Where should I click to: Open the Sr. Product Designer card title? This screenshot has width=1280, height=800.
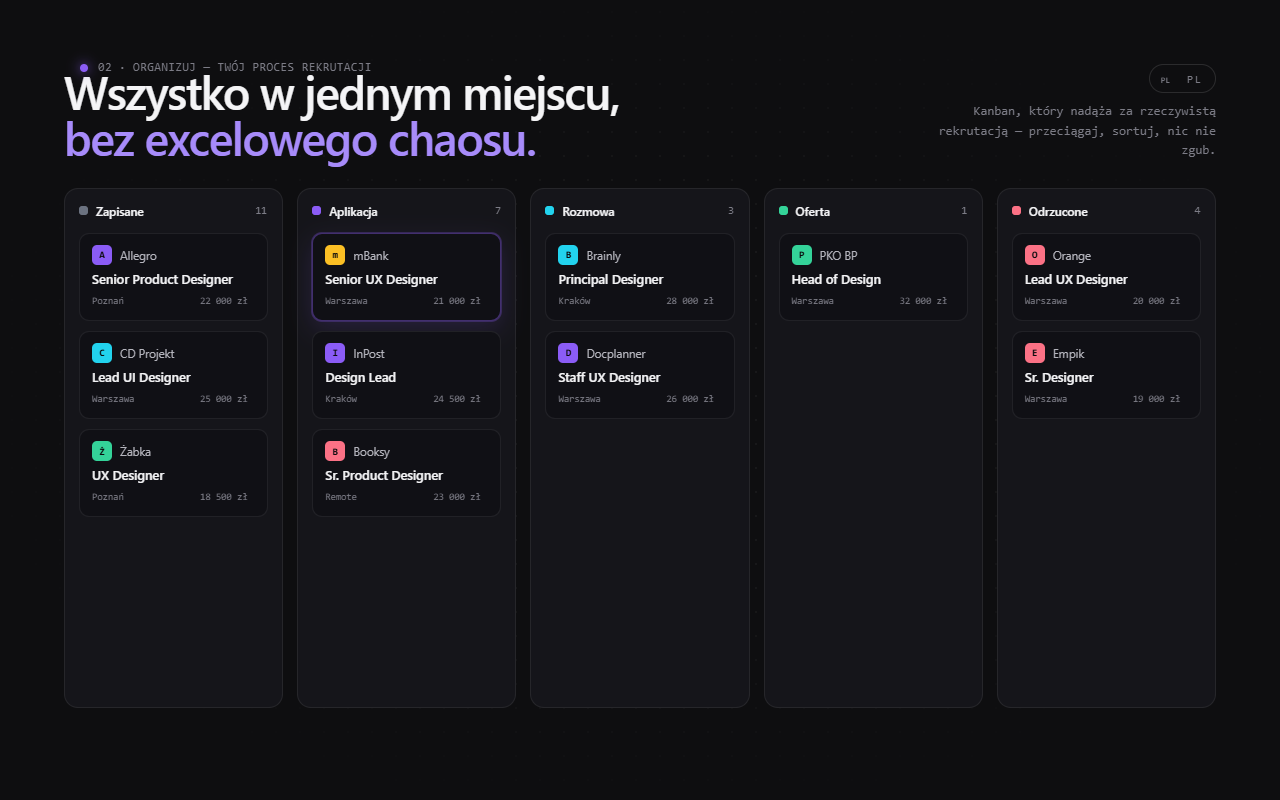pyautogui.click(x=384, y=476)
